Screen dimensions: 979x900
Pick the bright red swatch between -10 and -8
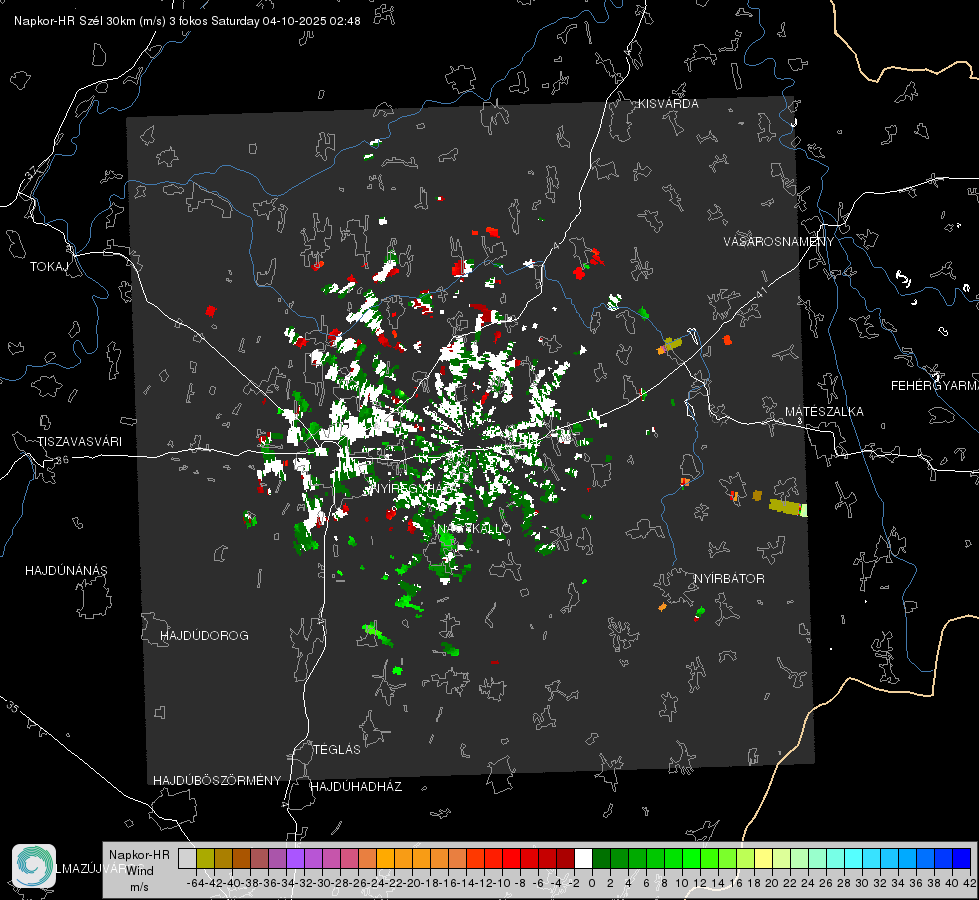click(x=511, y=858)
